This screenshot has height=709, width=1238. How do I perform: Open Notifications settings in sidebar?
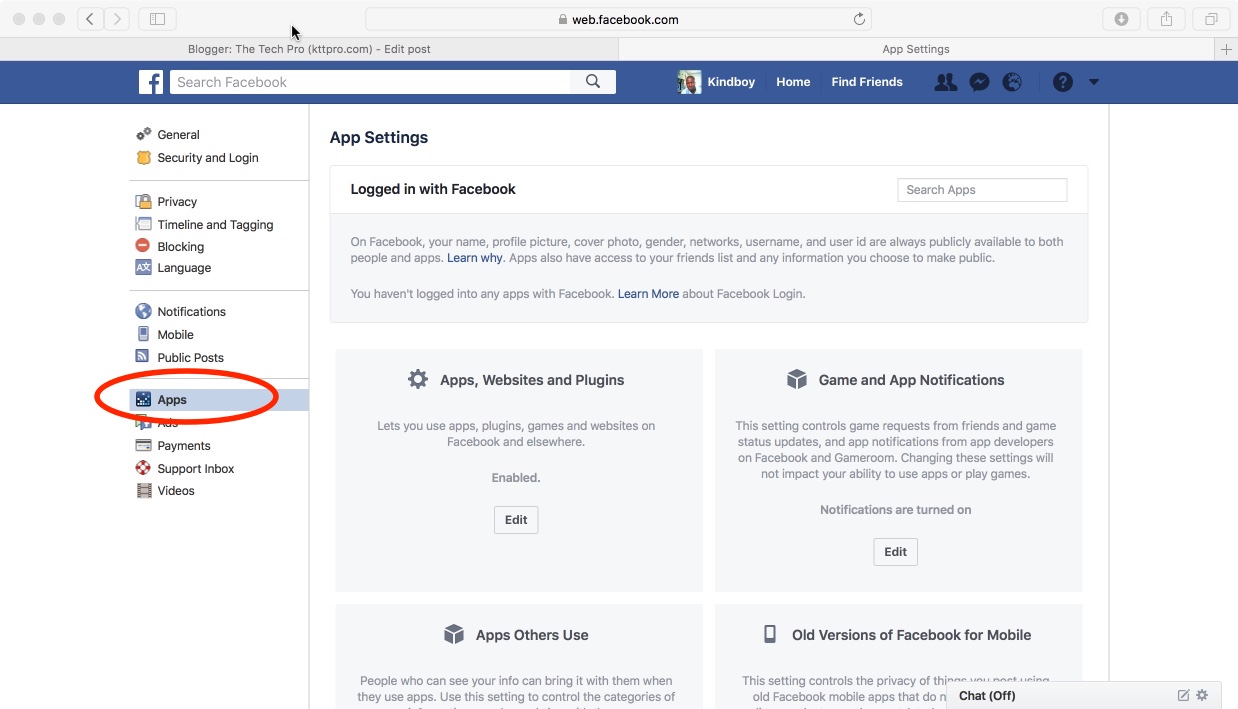coord(191,311)
